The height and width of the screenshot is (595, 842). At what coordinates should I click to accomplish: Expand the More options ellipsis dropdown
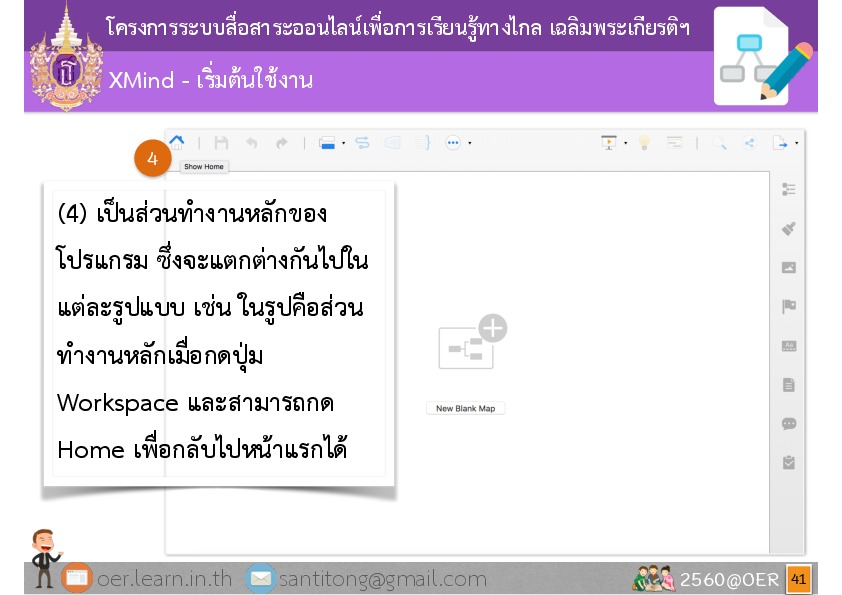[x=469, y=143]
